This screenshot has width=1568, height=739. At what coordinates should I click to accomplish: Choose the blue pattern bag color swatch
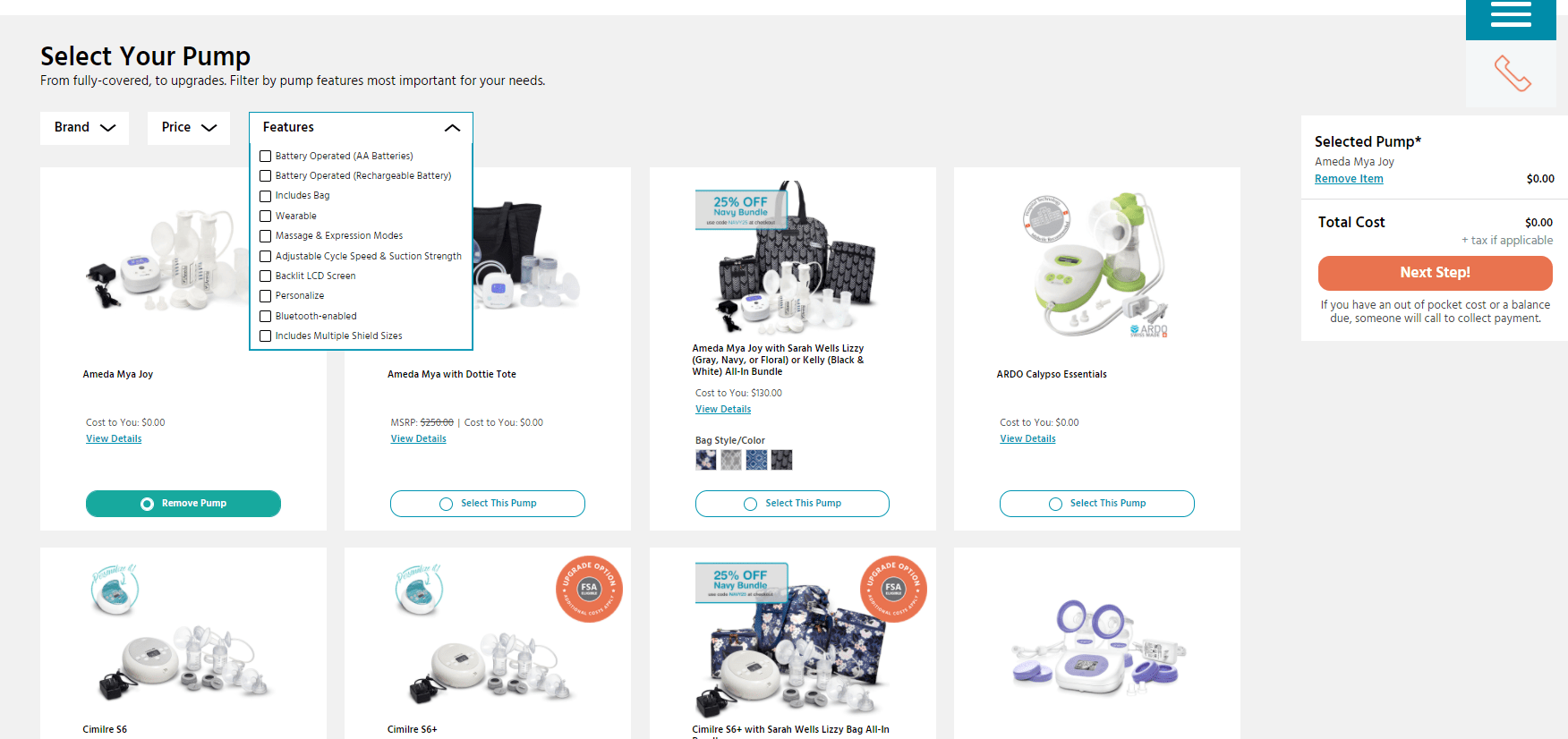pos(757,460)
